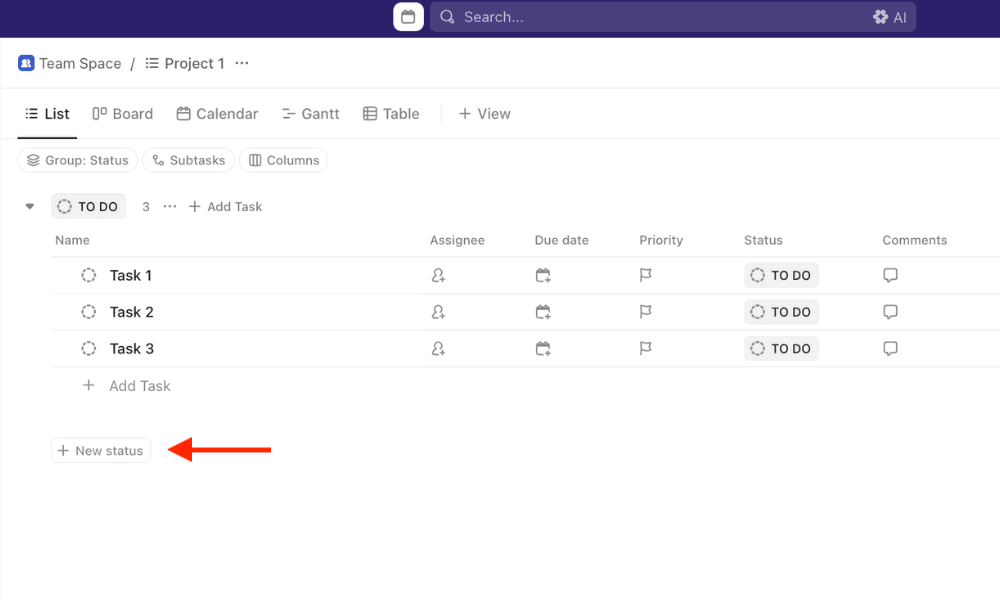The image size is (1000, 600).
Task: Add a new view with + View
Action: pos(485,114)
